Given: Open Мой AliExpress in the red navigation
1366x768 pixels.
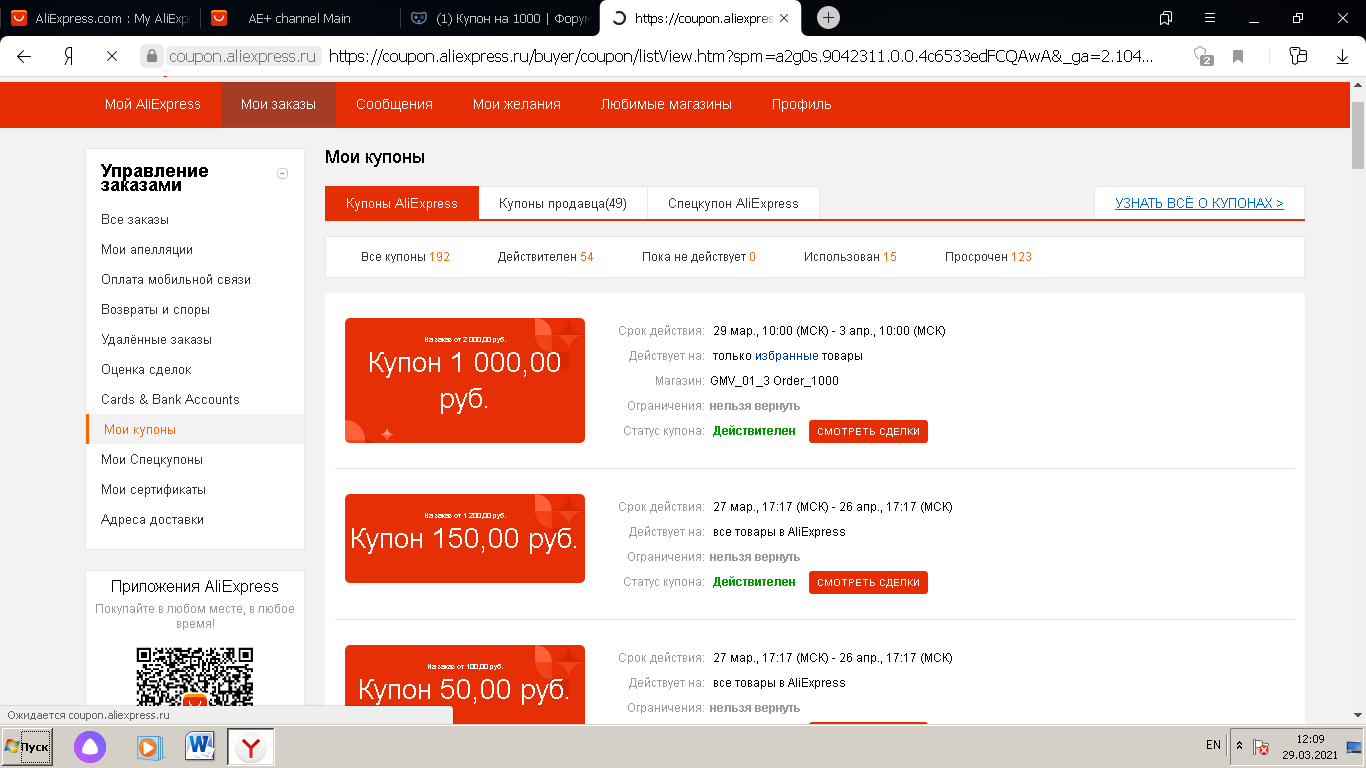Looking at the screenshot, I should [x=153, y=104].
